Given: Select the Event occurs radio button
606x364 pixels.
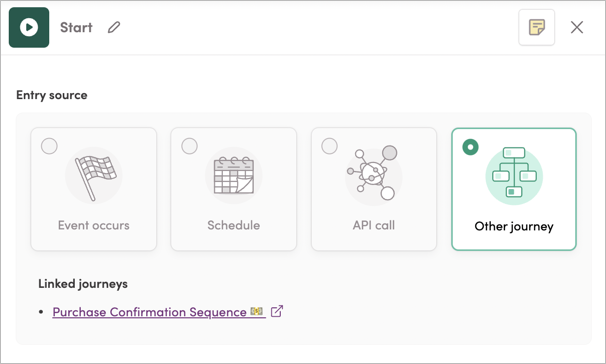Looking at the screenshot, I should tap(49, 146).
